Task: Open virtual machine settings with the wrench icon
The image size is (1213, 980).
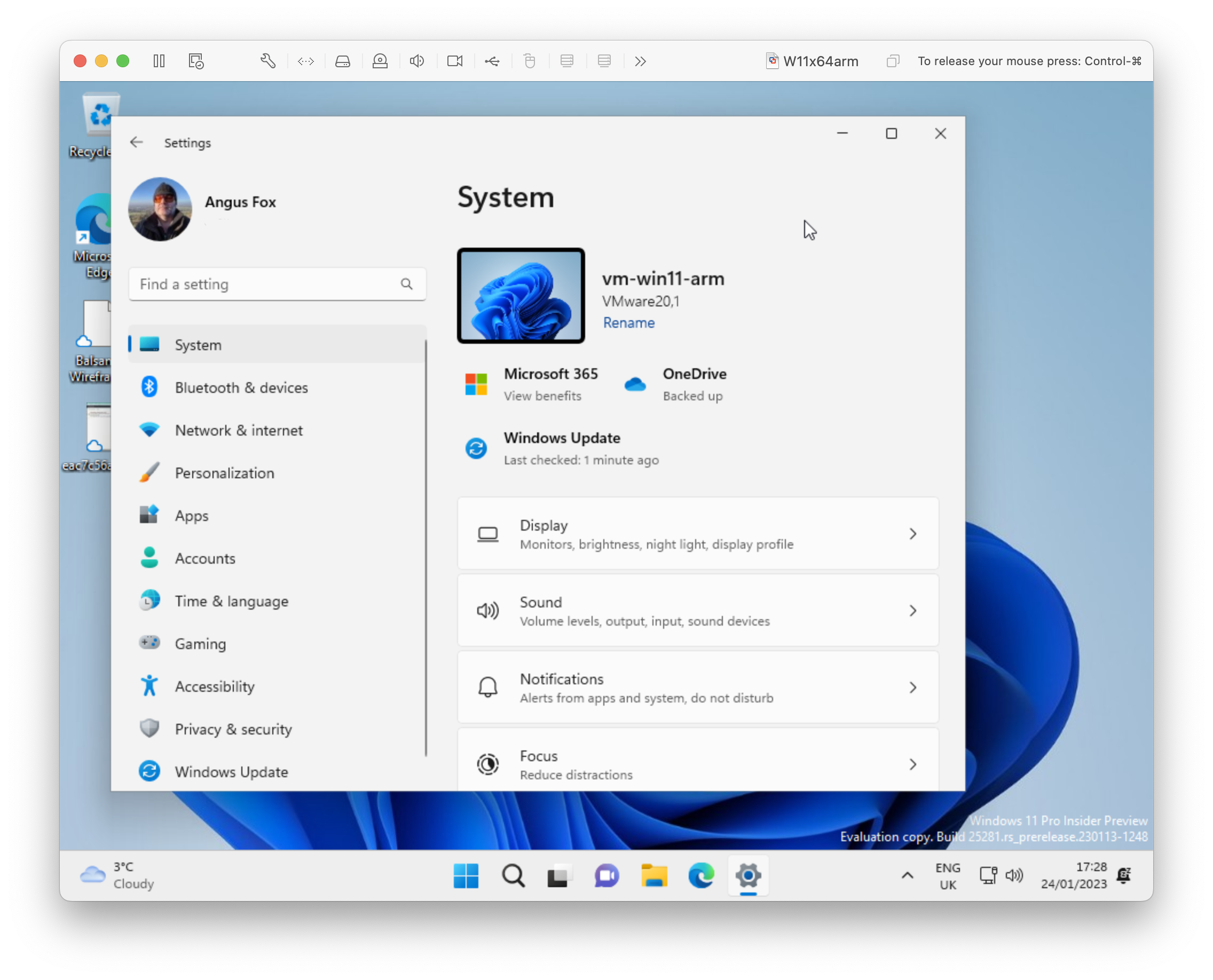Action: pos(268,61)
